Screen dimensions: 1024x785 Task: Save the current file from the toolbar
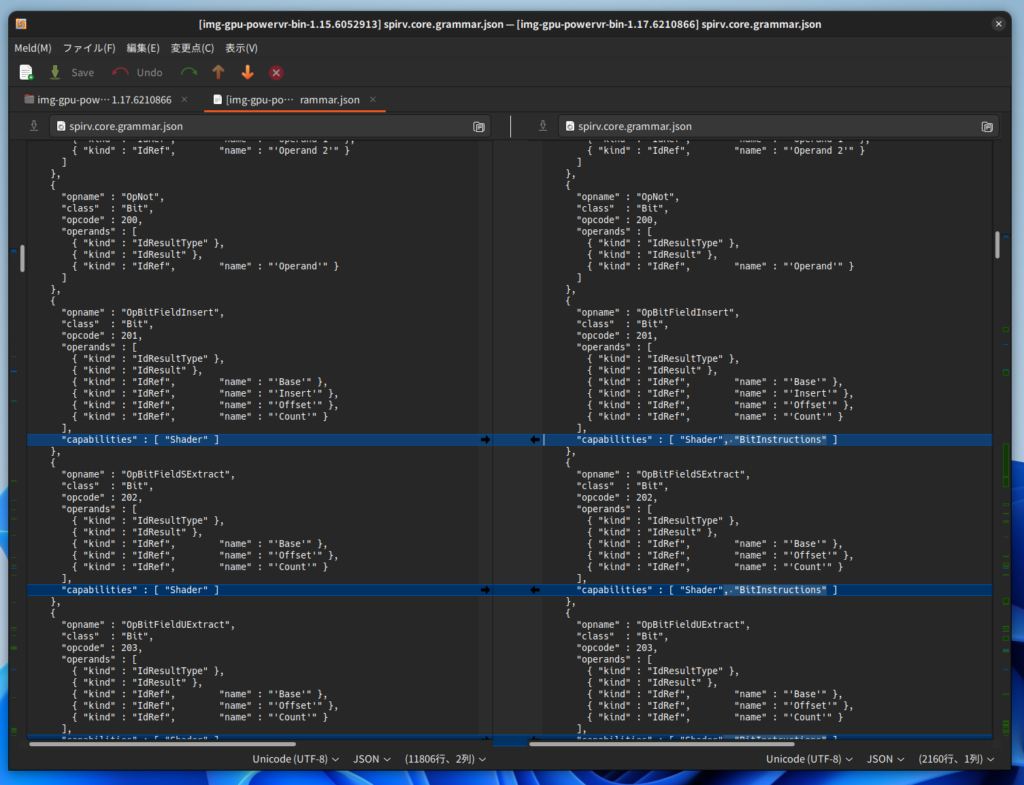click(x=72, y=72)
